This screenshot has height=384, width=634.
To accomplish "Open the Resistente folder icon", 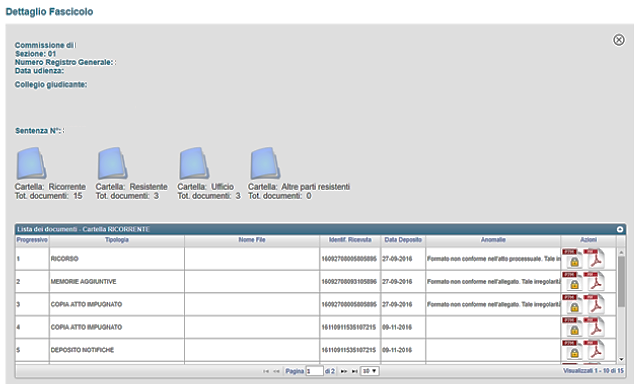I will point(112,163).
